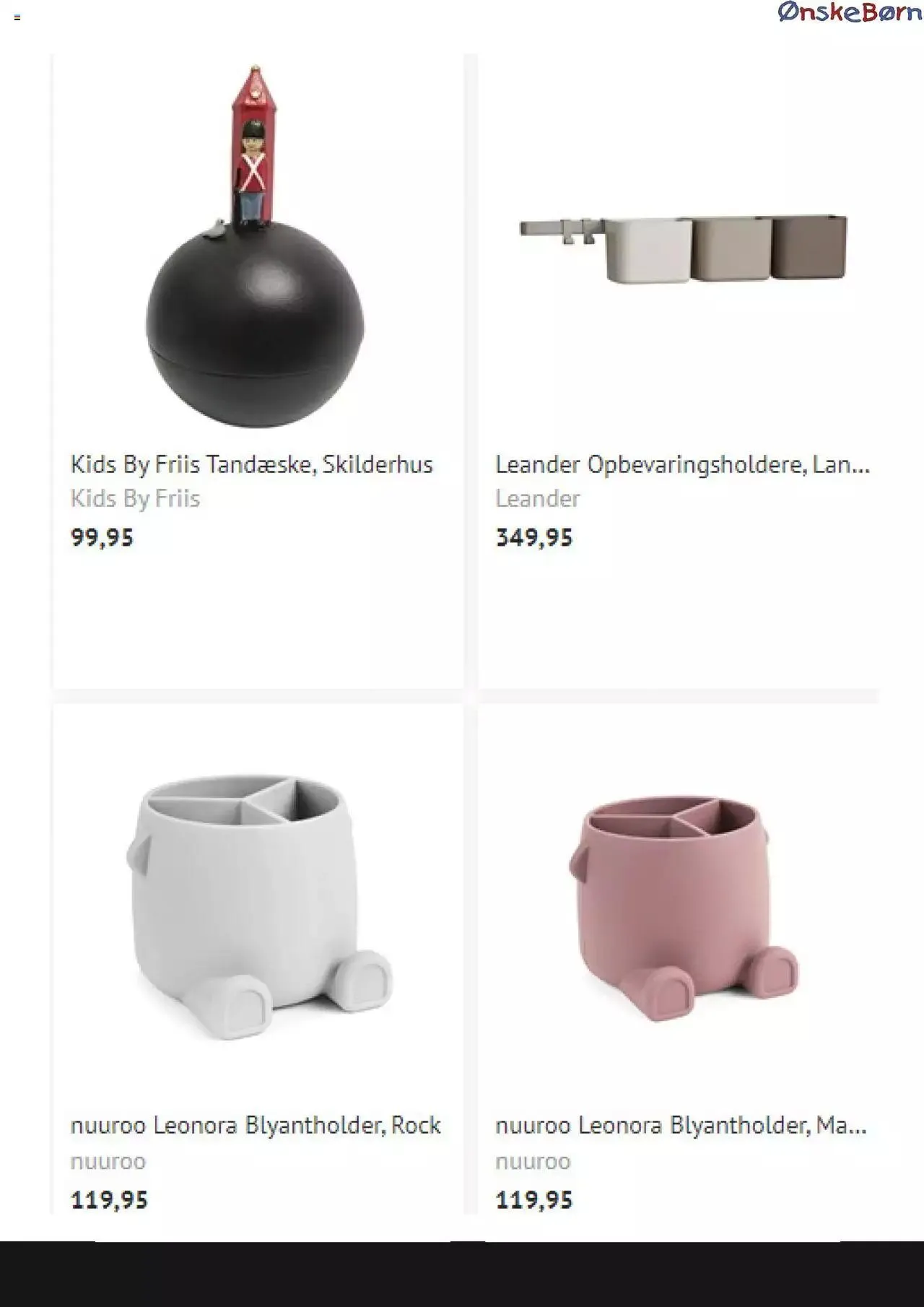
Task: View the grey Leonora pencil holder image
Action: 259,909
